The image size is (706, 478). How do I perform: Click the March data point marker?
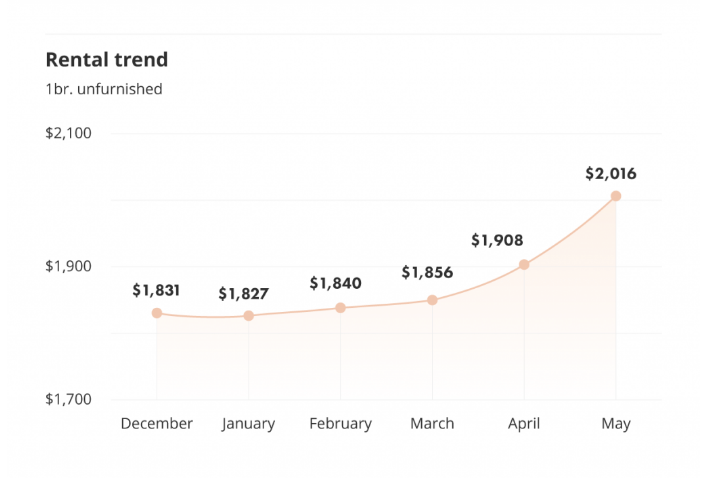coord(432,300)
